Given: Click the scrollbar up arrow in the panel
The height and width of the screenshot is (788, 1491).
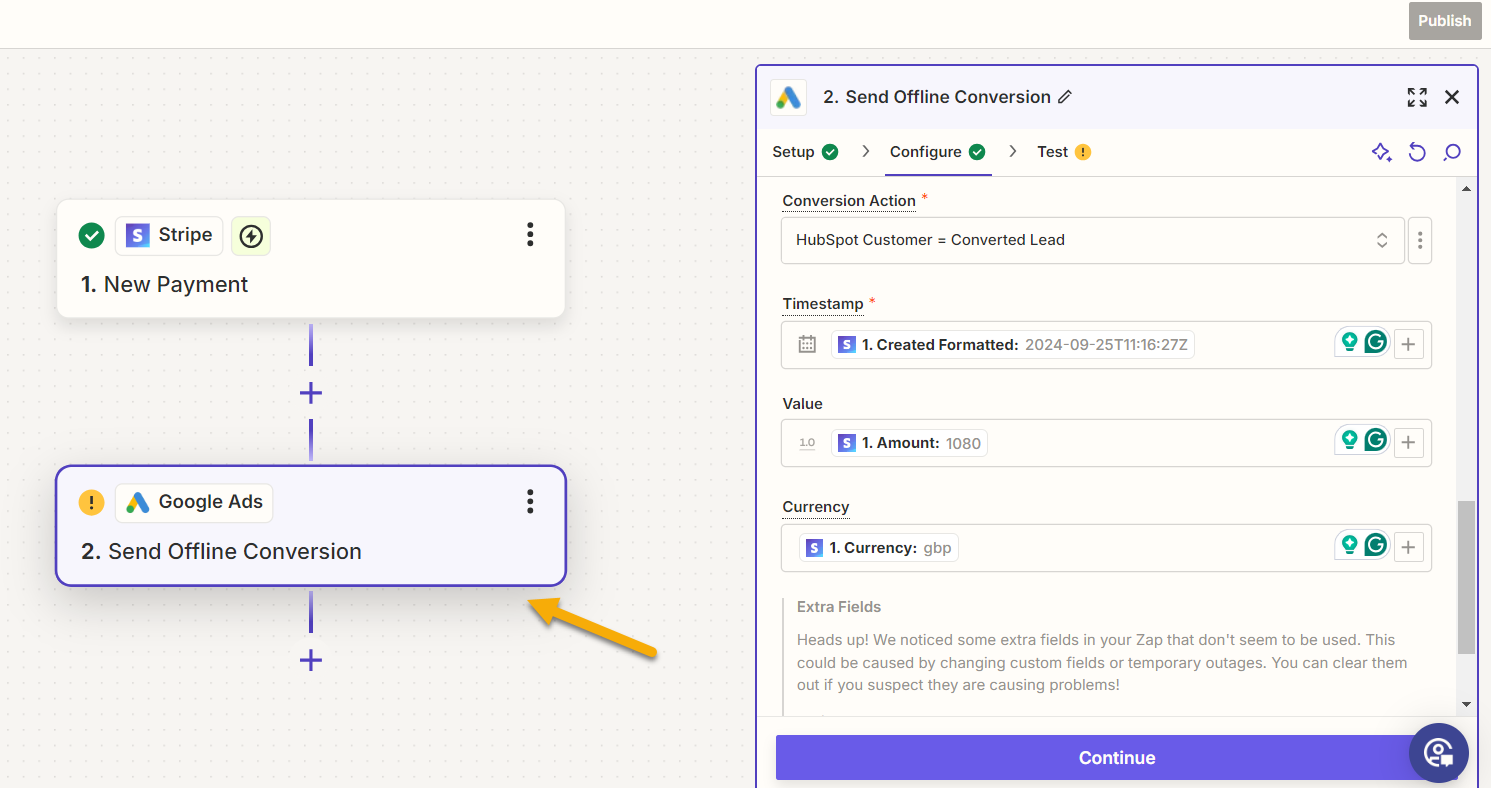Looking at the screenshot, I should [x=1466, y=190].
